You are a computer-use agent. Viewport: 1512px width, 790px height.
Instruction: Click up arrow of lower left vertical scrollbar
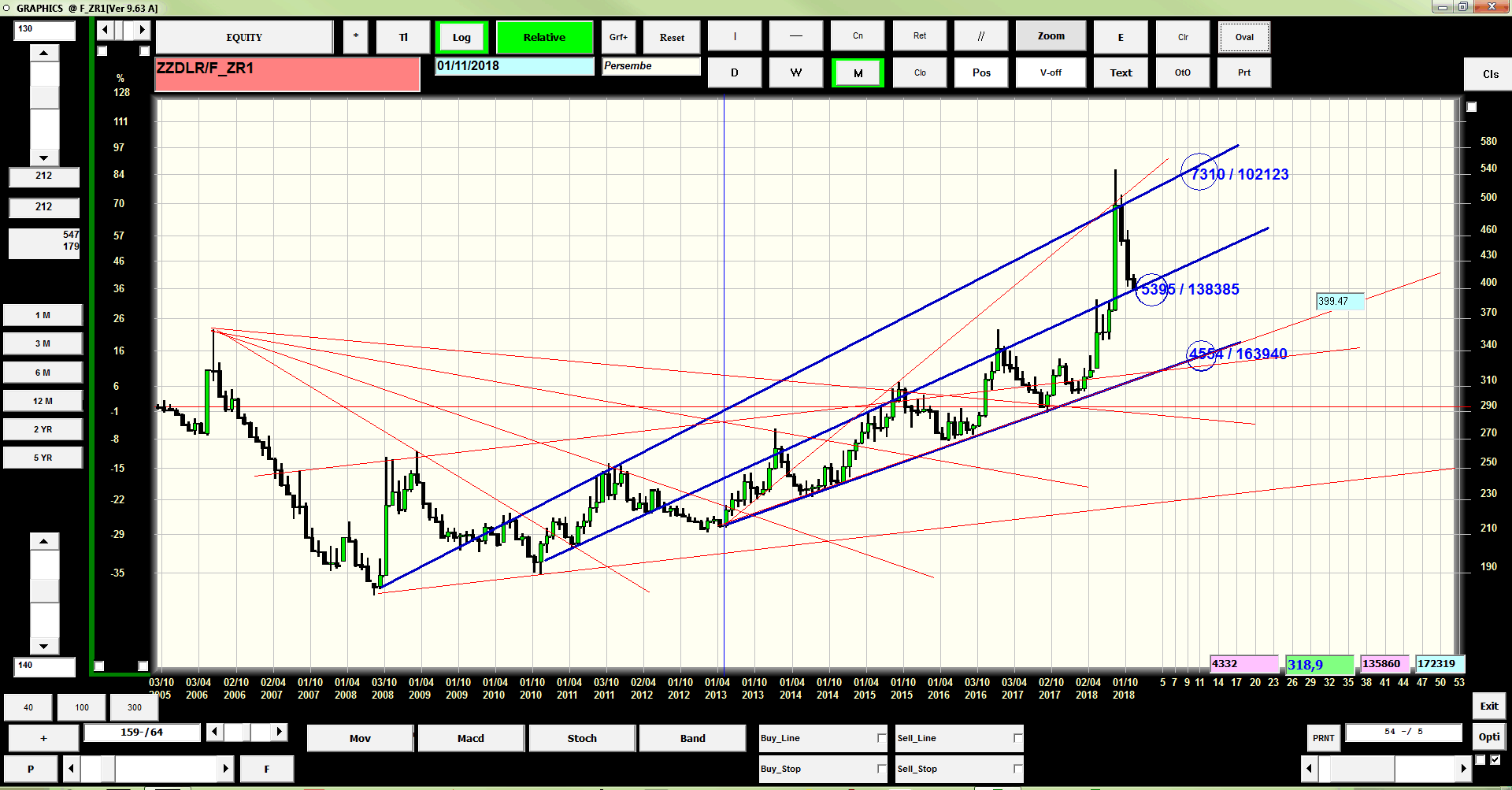pos(44,541)
